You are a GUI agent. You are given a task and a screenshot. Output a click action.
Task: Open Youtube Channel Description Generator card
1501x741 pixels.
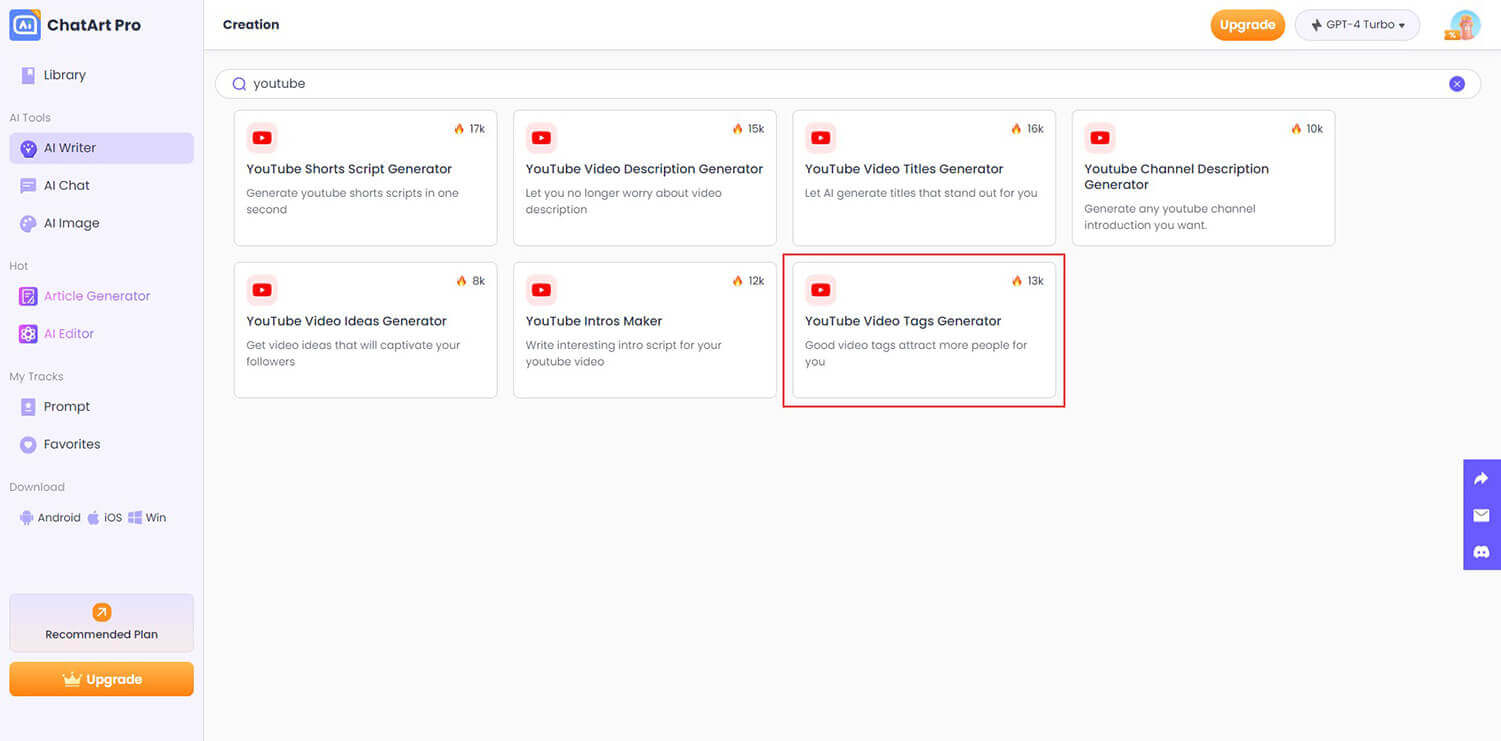(x=1203, y=178)
